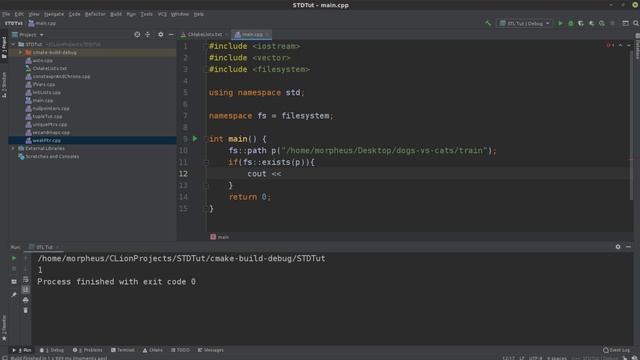Screen dimensions: 640x360
Task: Open the TODO tool window button
Action: tap(180, 350)
